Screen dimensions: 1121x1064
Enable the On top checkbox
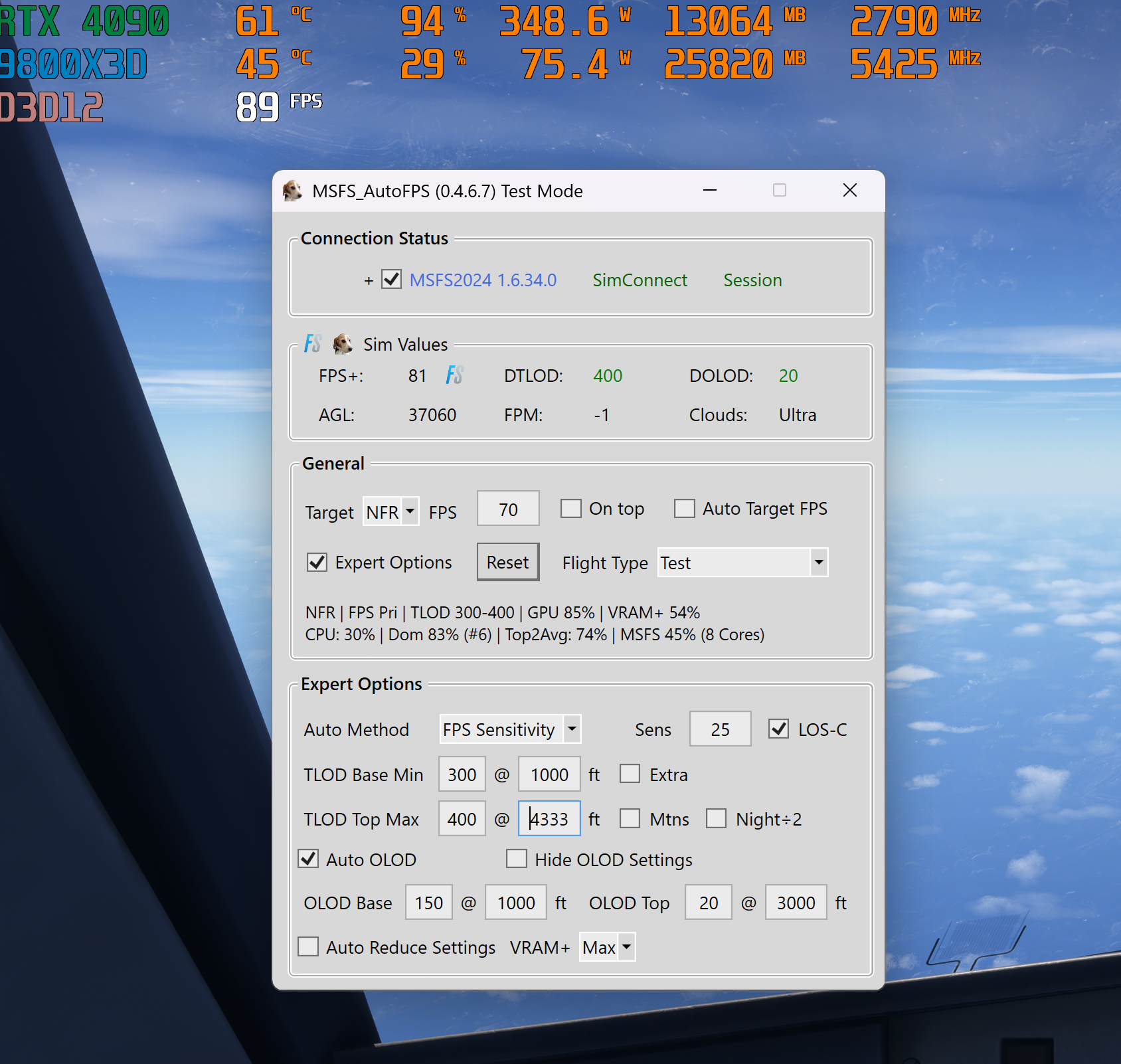(571, 509)
